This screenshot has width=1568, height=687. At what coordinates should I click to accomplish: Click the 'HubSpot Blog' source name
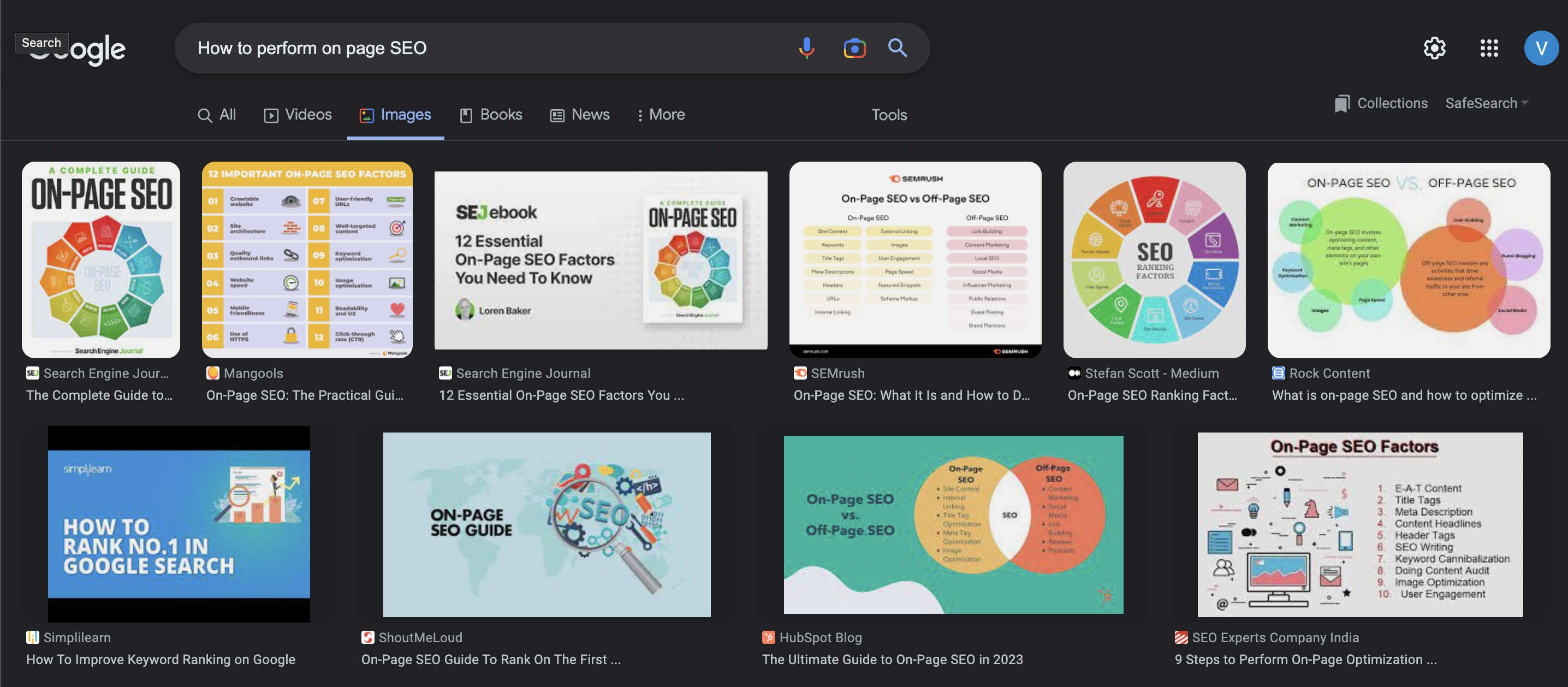(x=821, y=638)
